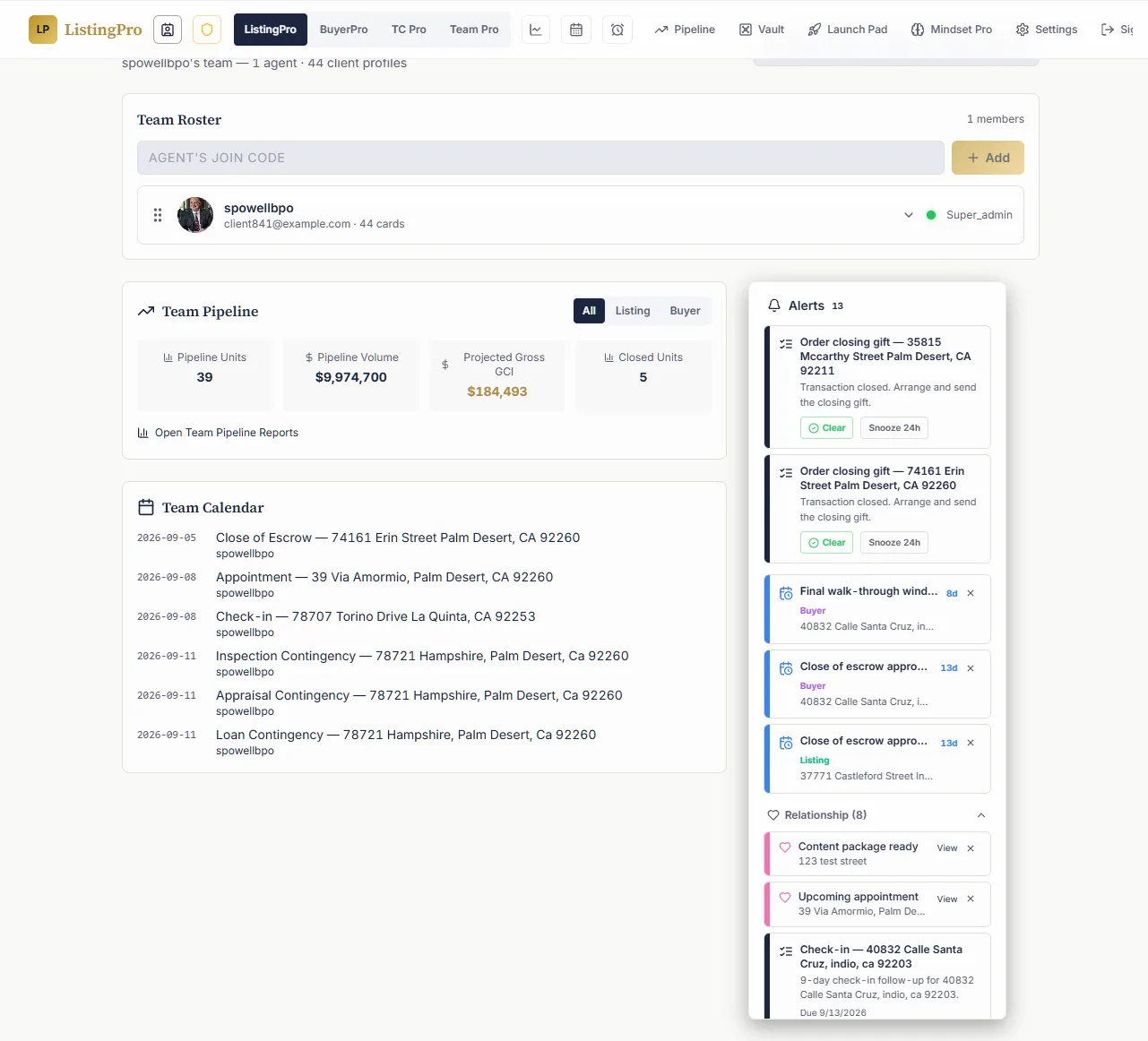This screenshot has width=1148, height=1041.
Task: Click the Agent's Join Code field
Action: pyautogui.click(x=540, y=158)
